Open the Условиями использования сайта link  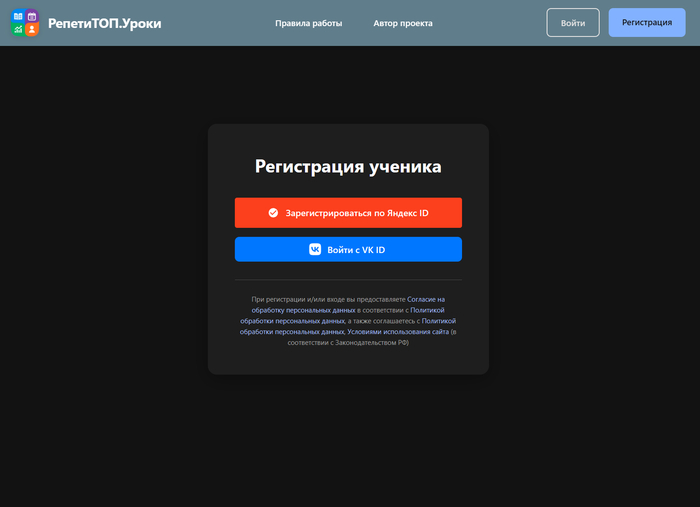click(398, 332)
